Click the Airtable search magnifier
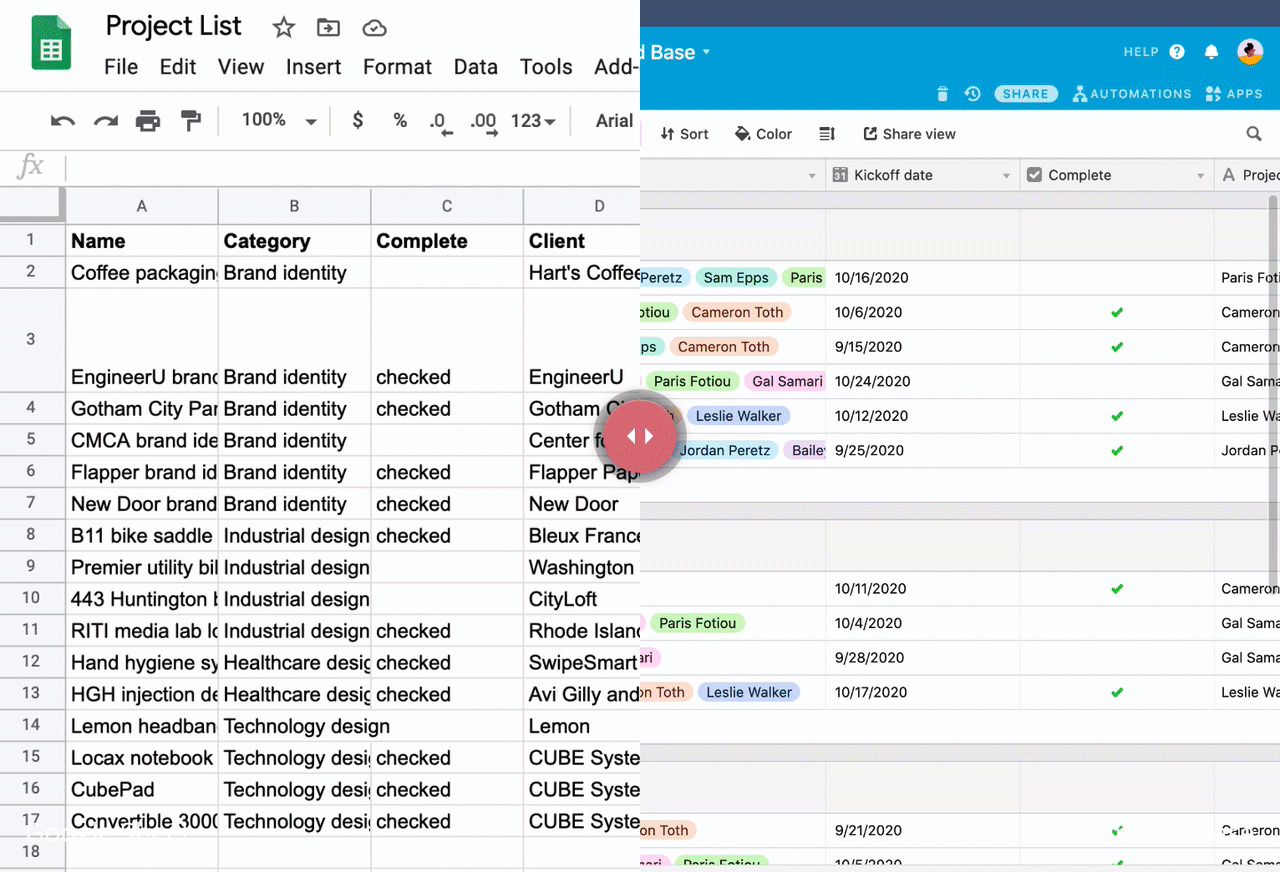1280x872 pixels. pyautogui.click(x=1254, y=134)
